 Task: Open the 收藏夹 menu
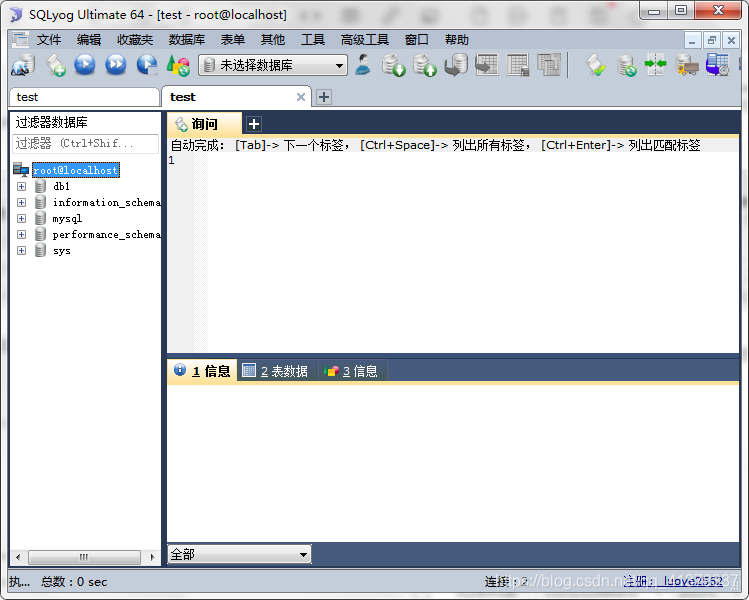click(x=135, y=40)
